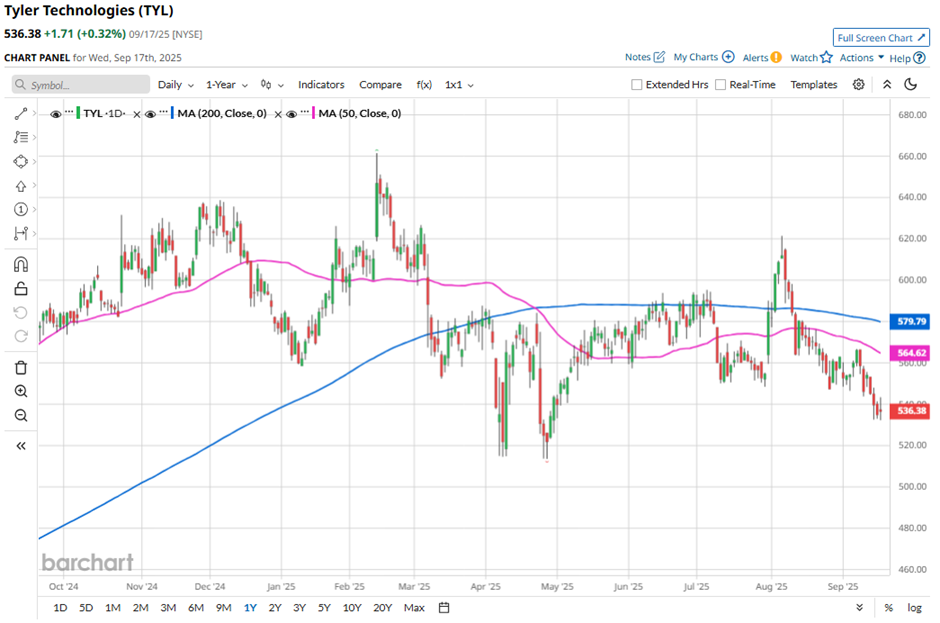Enable the Real-Time checkbox
This screenshot has width=940, height=623.
tap(721, 85)
